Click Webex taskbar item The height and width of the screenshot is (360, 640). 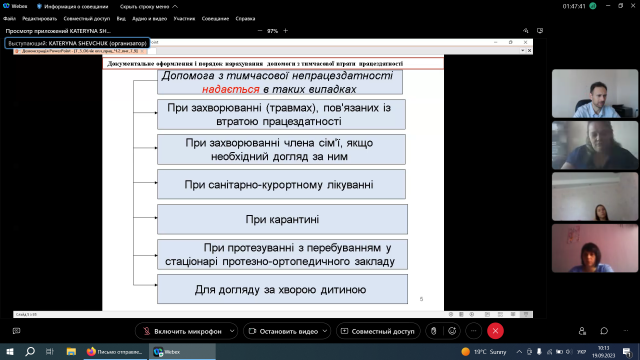tap(182, 352)
